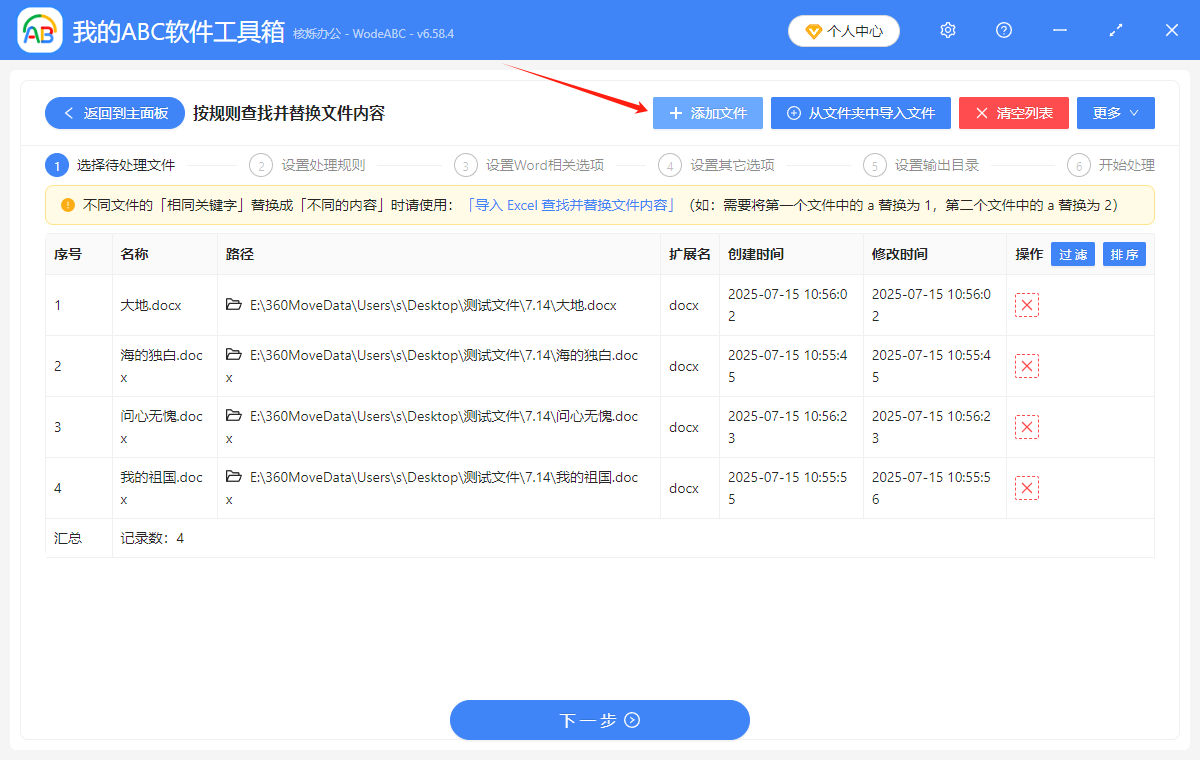Open the 过滤 filter option
1200x760 pixels.
point(1072,254)
